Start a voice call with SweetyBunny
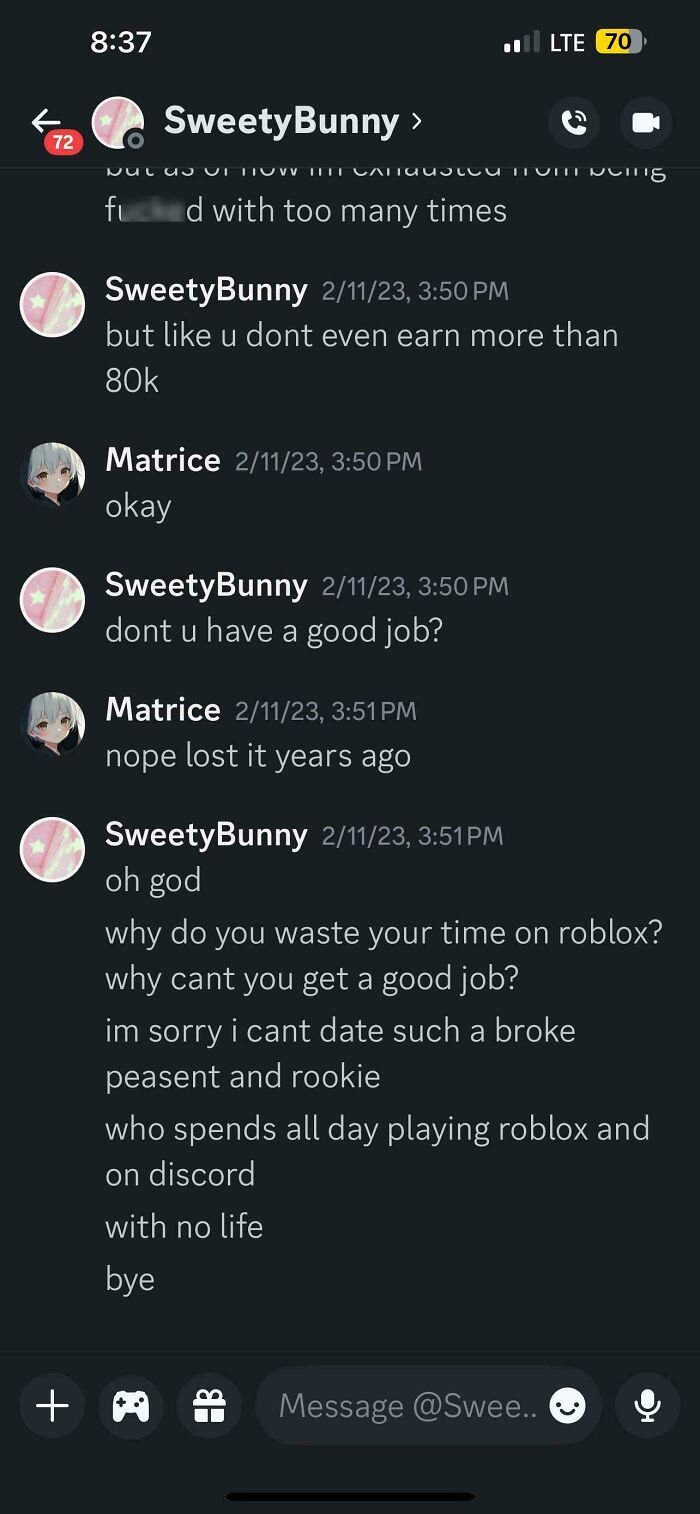 (x=574, y=121)
